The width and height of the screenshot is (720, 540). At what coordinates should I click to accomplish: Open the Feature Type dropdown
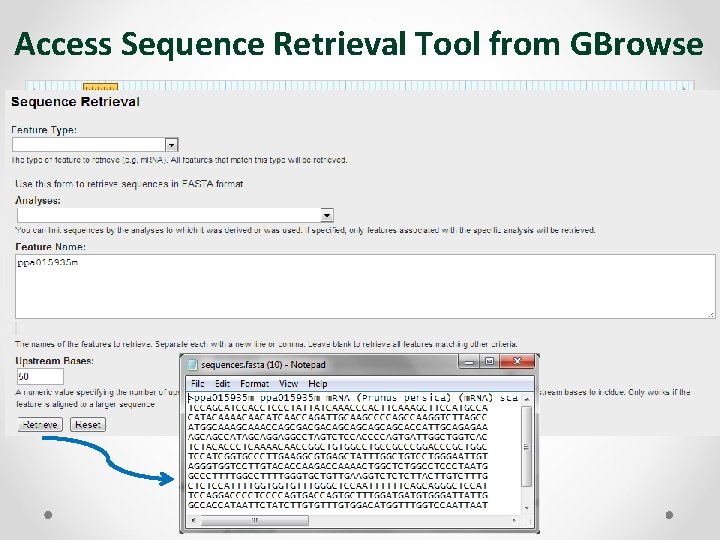pos(95,145)
